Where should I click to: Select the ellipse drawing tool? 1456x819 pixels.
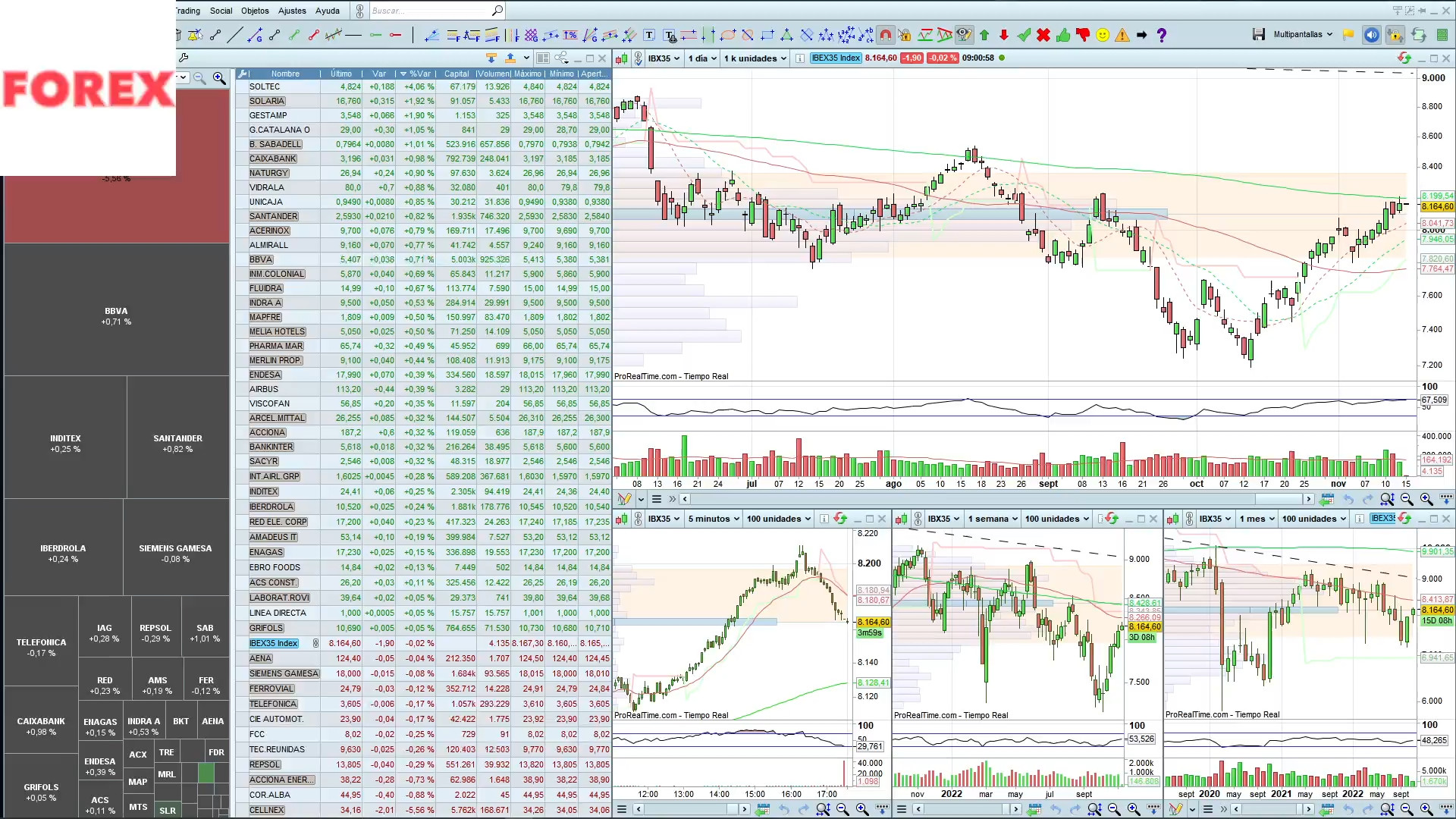728,35
